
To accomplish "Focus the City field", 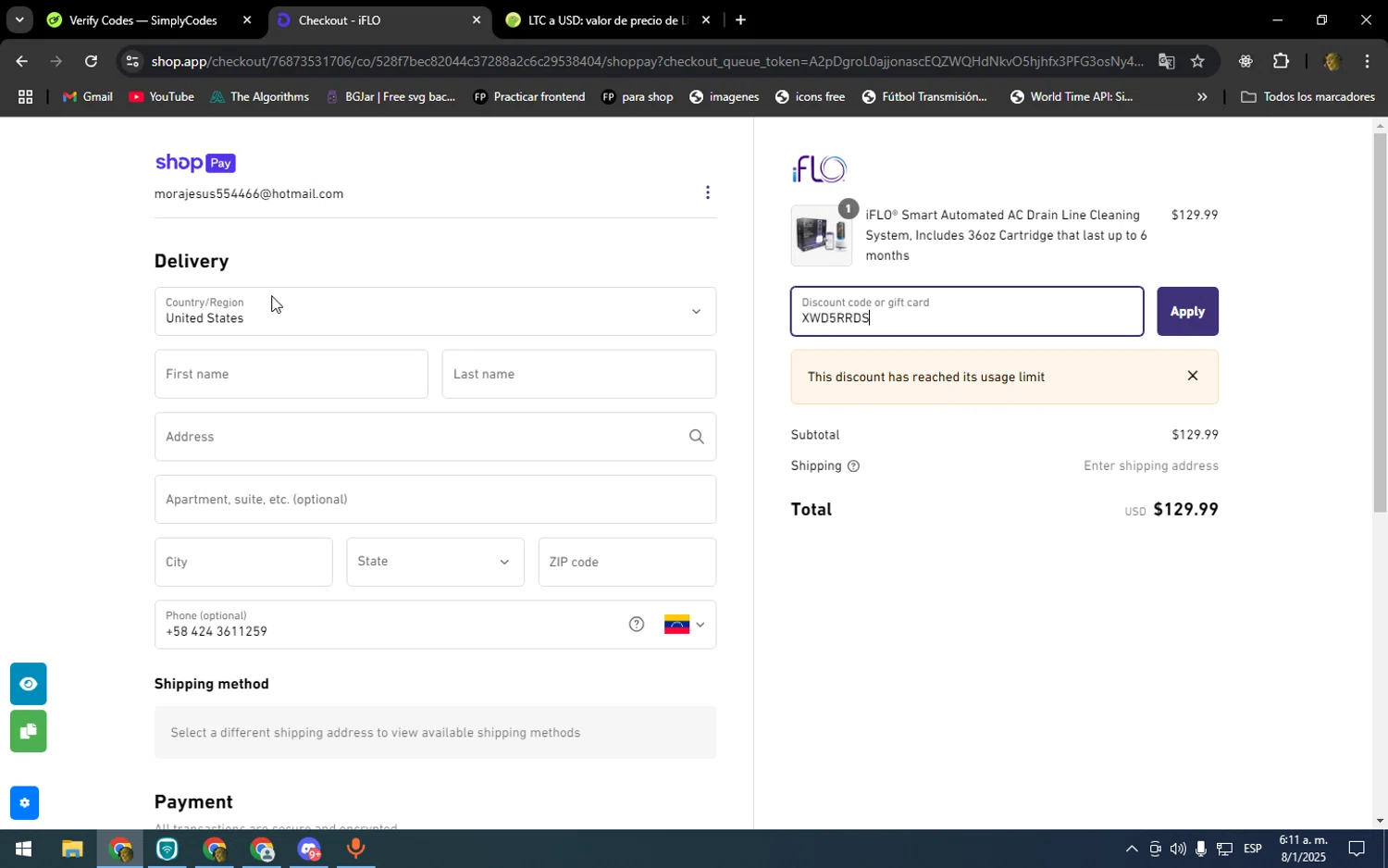I will pos(243,562).
